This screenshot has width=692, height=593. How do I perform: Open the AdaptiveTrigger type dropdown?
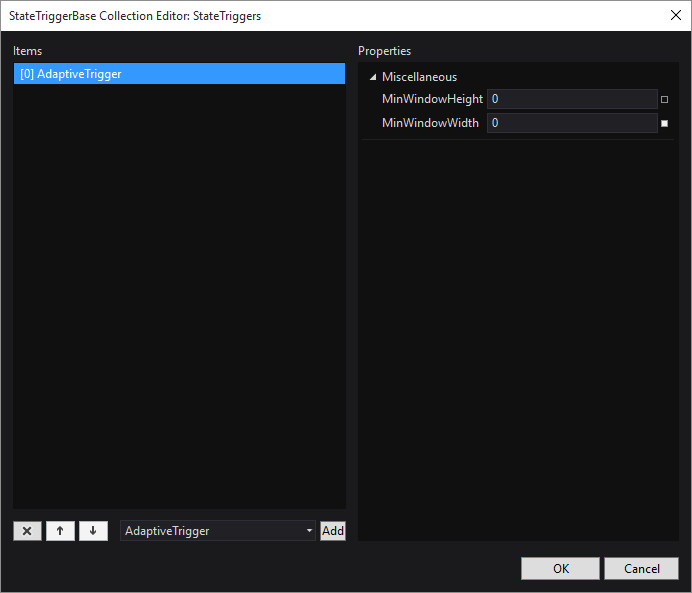(218, 531)
